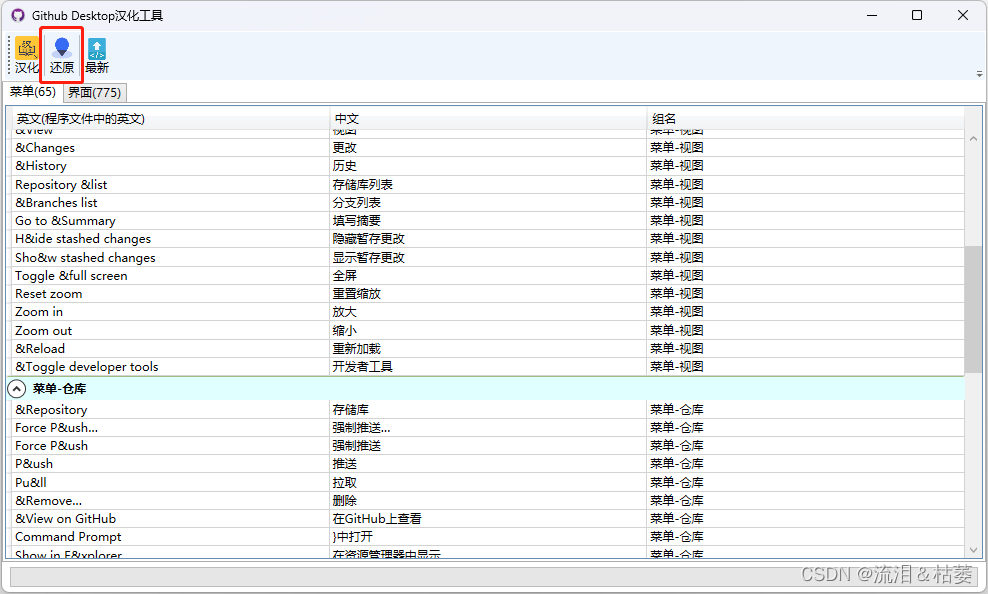Click the bottom status progress bar

(x=493, y=576)
